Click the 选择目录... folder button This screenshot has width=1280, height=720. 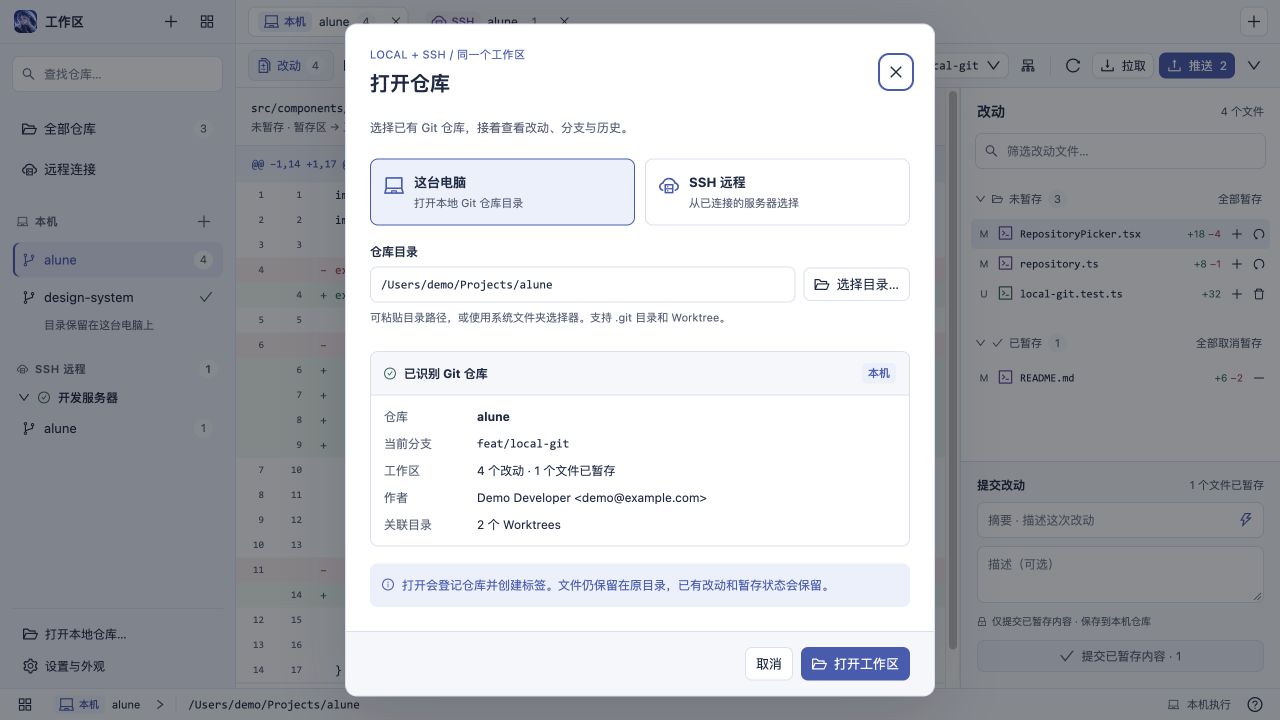tap(857, 284)
